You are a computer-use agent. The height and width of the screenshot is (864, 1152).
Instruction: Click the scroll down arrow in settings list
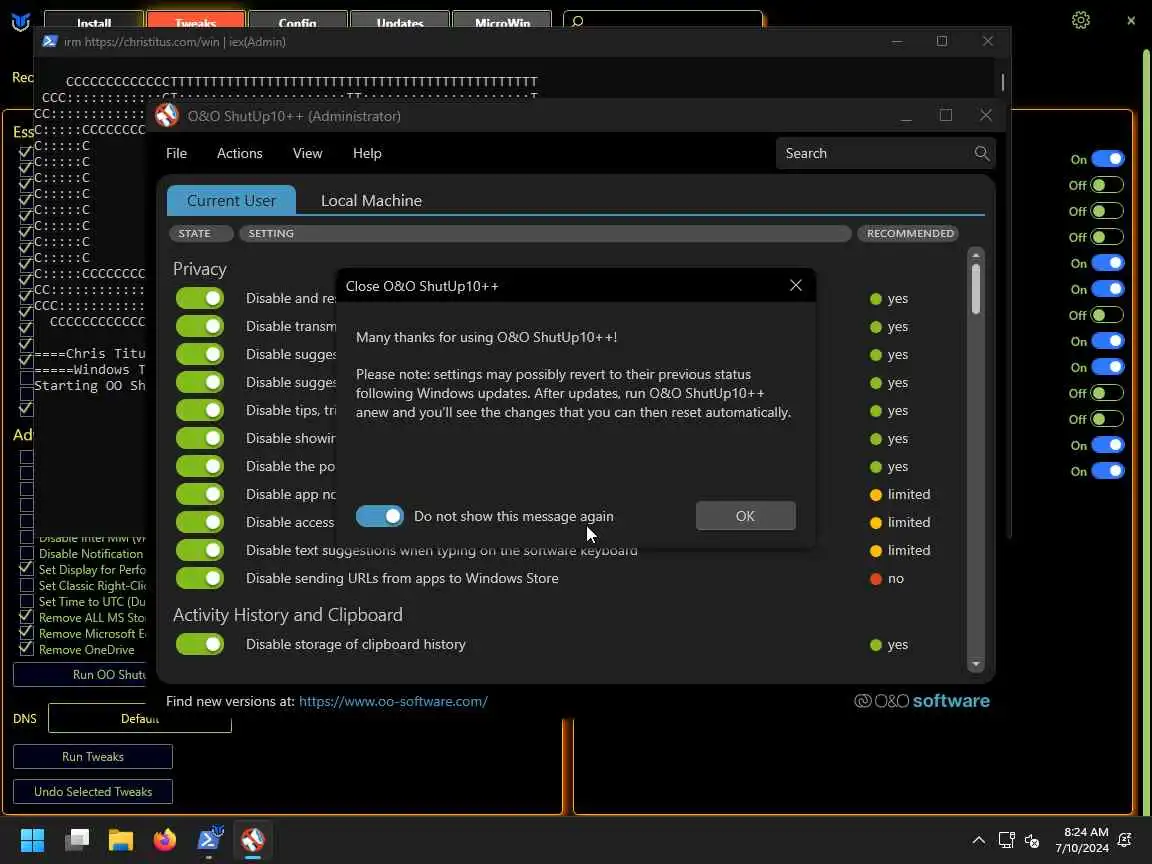tap(976, 664)
